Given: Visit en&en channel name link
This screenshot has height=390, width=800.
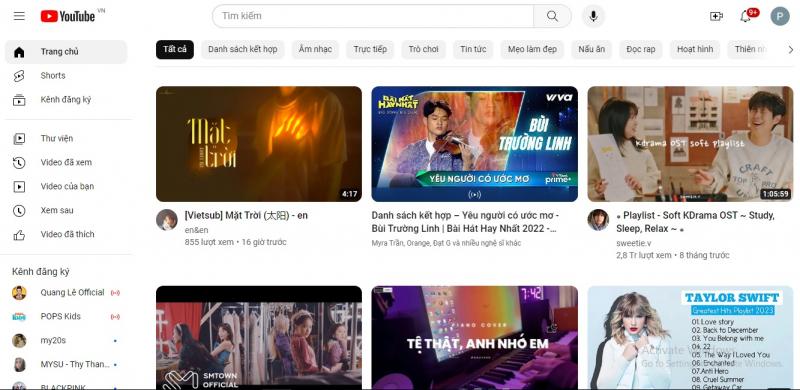Looking at the screenshot, I should pyautogui.click(x=196, y=230).
